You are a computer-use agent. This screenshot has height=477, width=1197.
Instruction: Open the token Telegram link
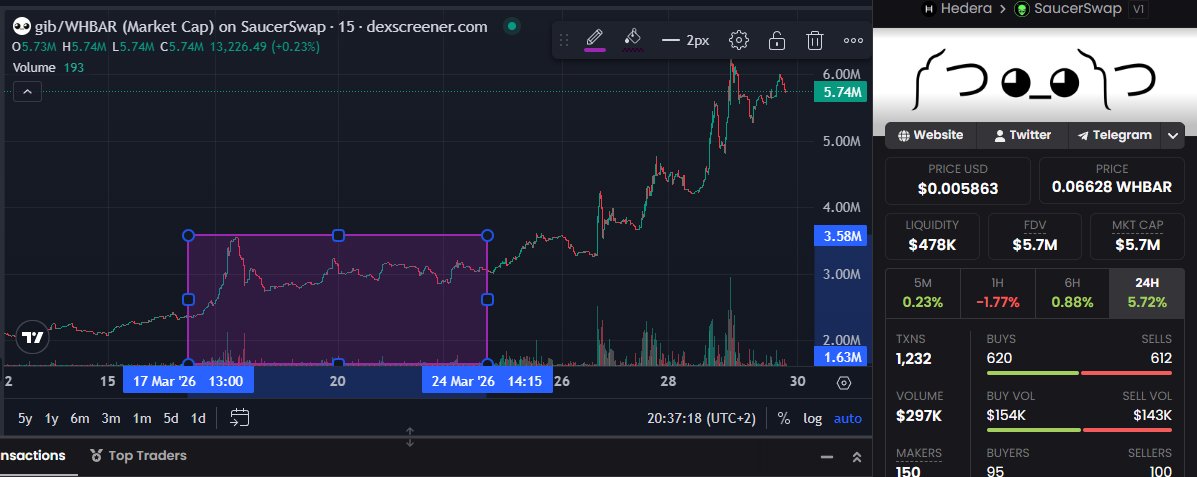click(x=1115, y=136)
